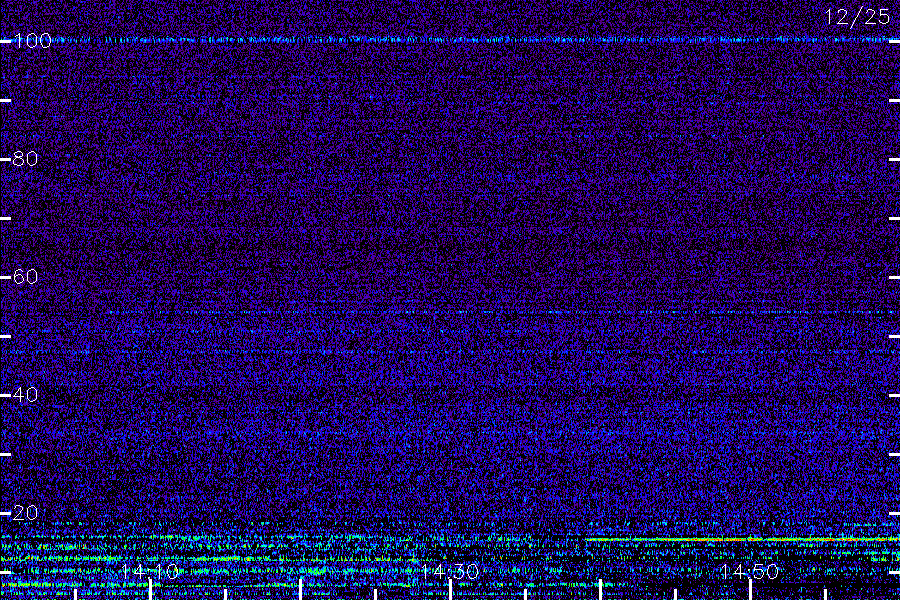Click the 14:10 time label
This screenshot has width=900, height=600.
[150, 571]
